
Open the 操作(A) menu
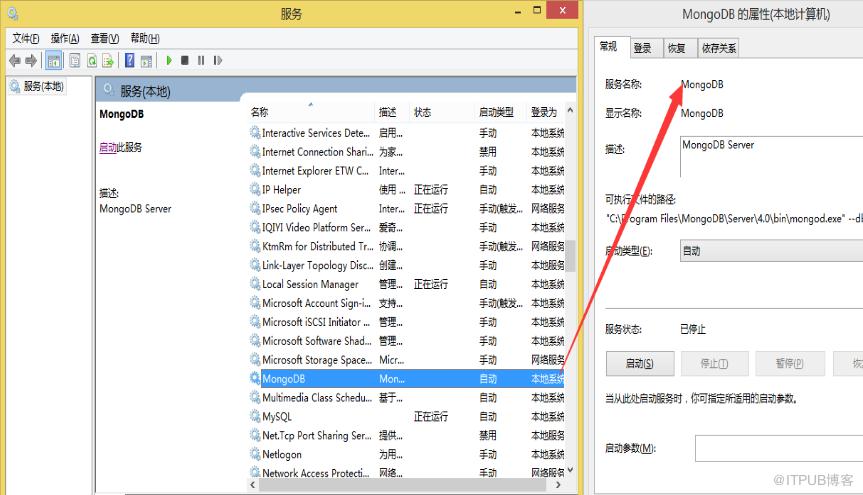pyautogui.click(x=65, y=38)
